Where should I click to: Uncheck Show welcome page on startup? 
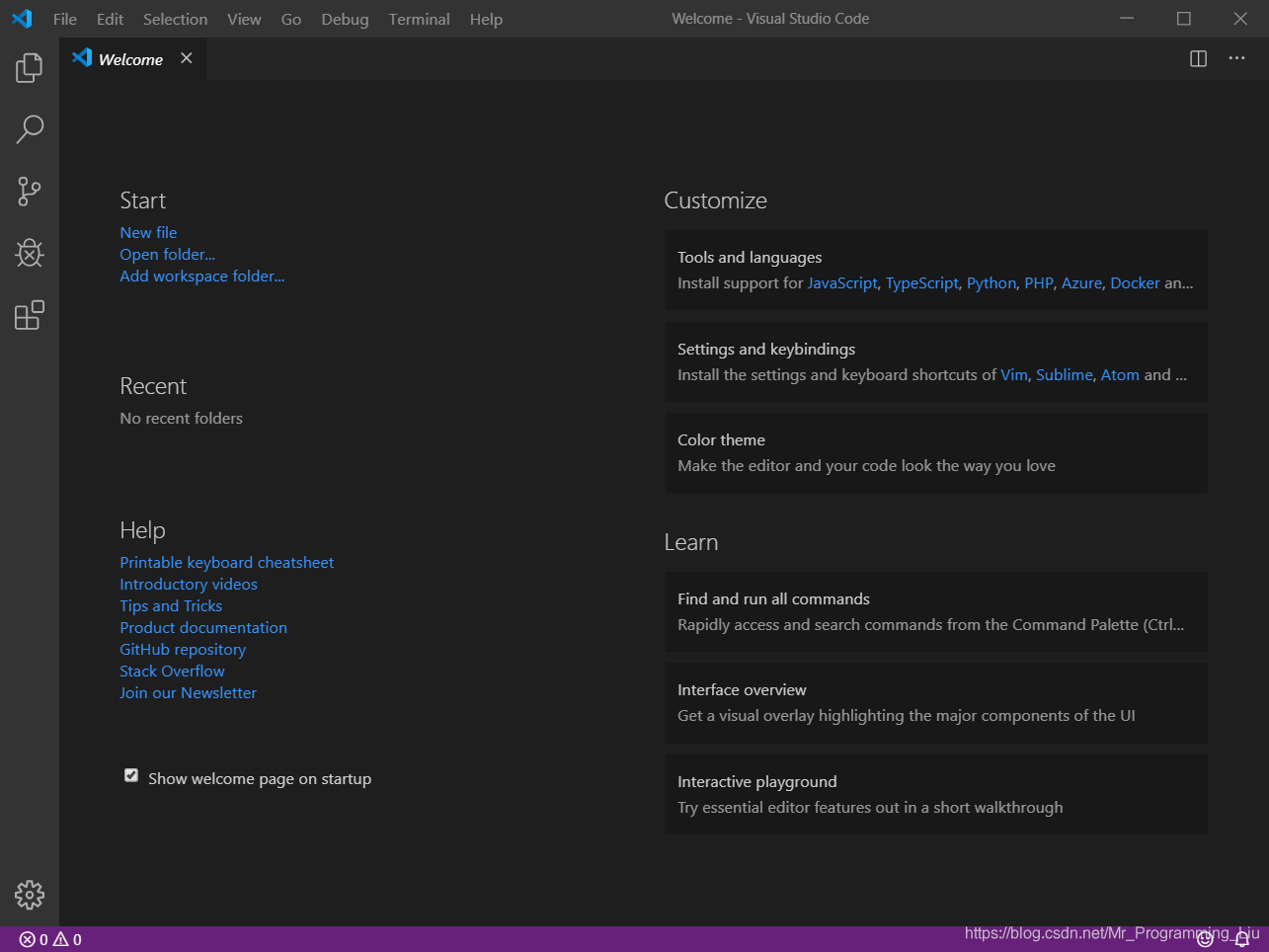[x=131, y=776]
